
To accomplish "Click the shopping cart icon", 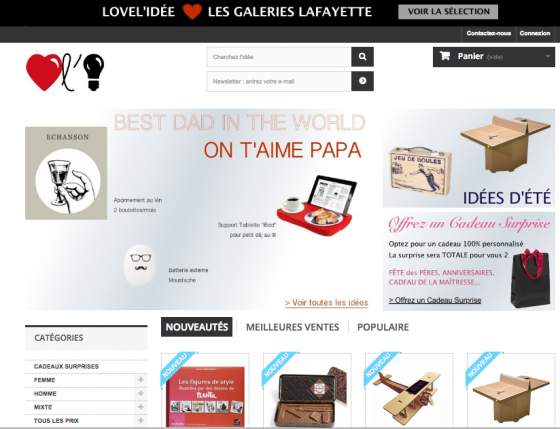I will (445, 56).
